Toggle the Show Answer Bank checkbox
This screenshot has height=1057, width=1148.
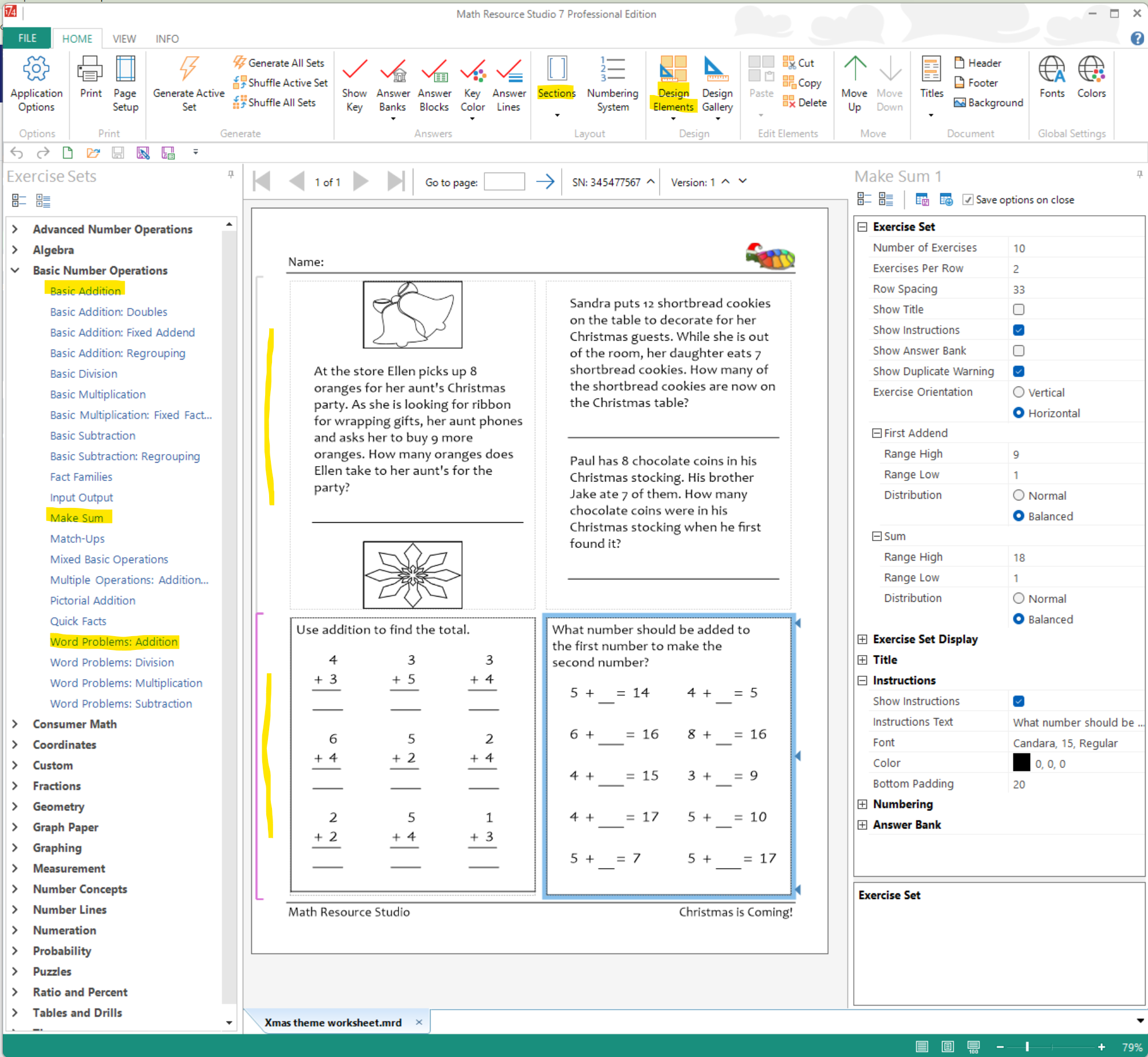[1019, 350]
